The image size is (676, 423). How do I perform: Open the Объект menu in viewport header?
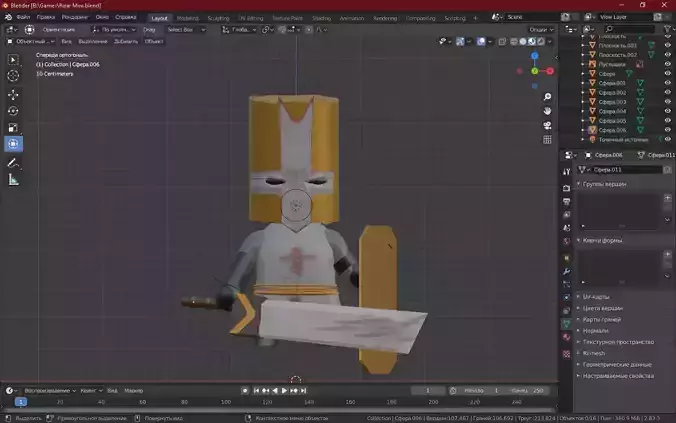154,41
